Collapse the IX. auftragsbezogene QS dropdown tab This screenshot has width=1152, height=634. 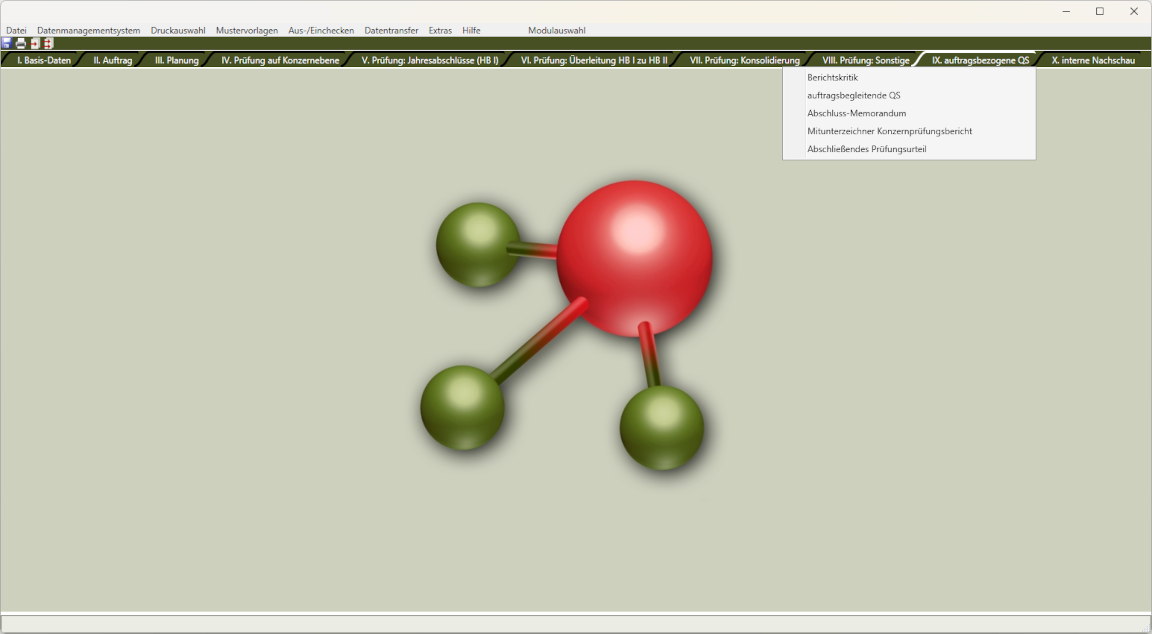979,60
